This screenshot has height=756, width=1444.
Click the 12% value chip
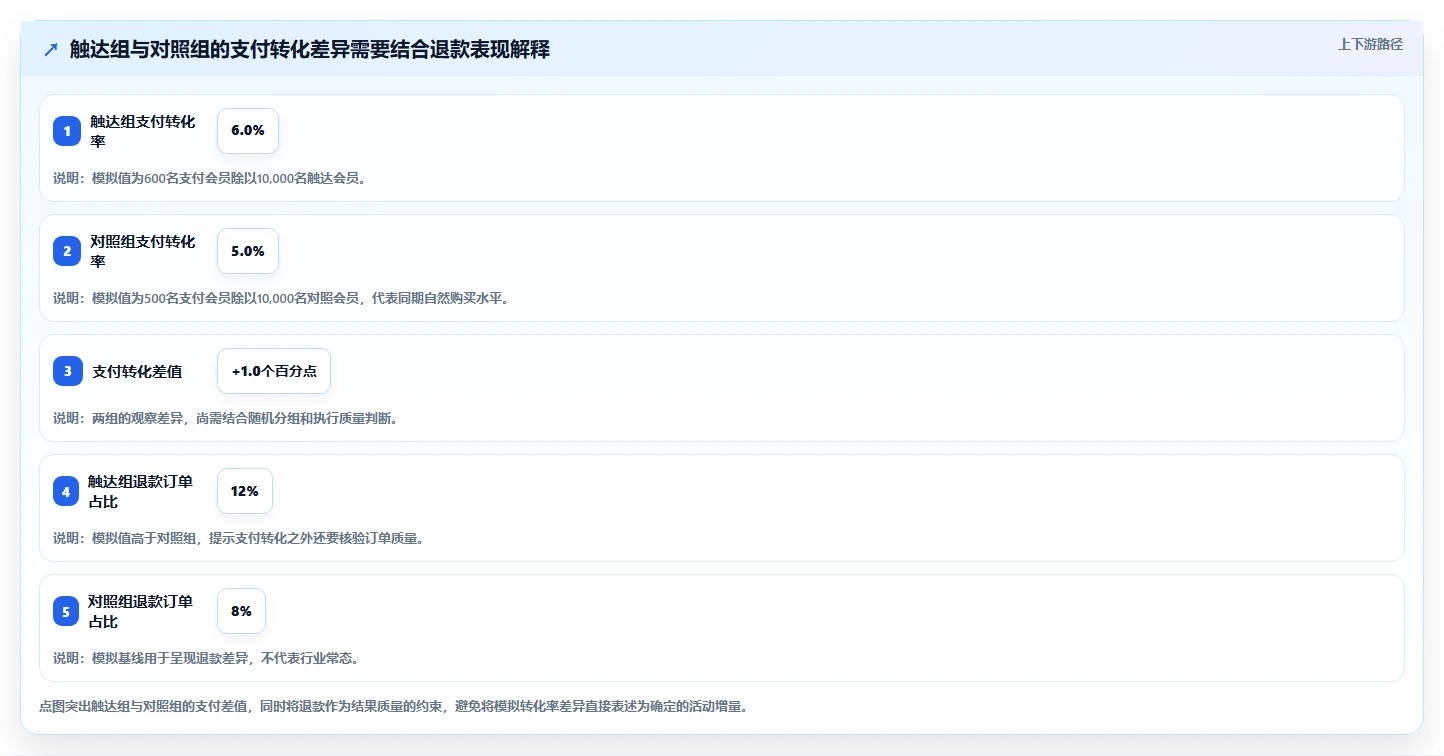tap(245, 491)
